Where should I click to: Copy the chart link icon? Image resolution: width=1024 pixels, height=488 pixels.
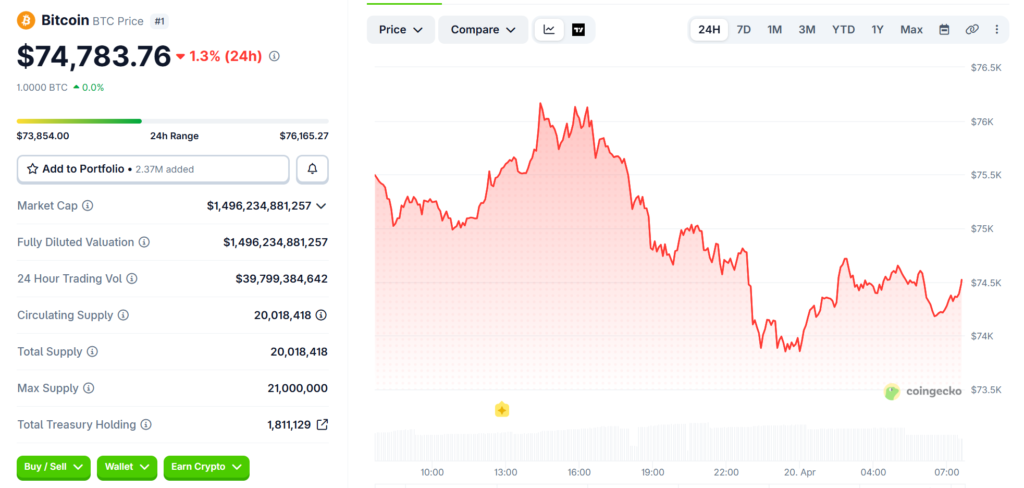click(x=971, y=30)
